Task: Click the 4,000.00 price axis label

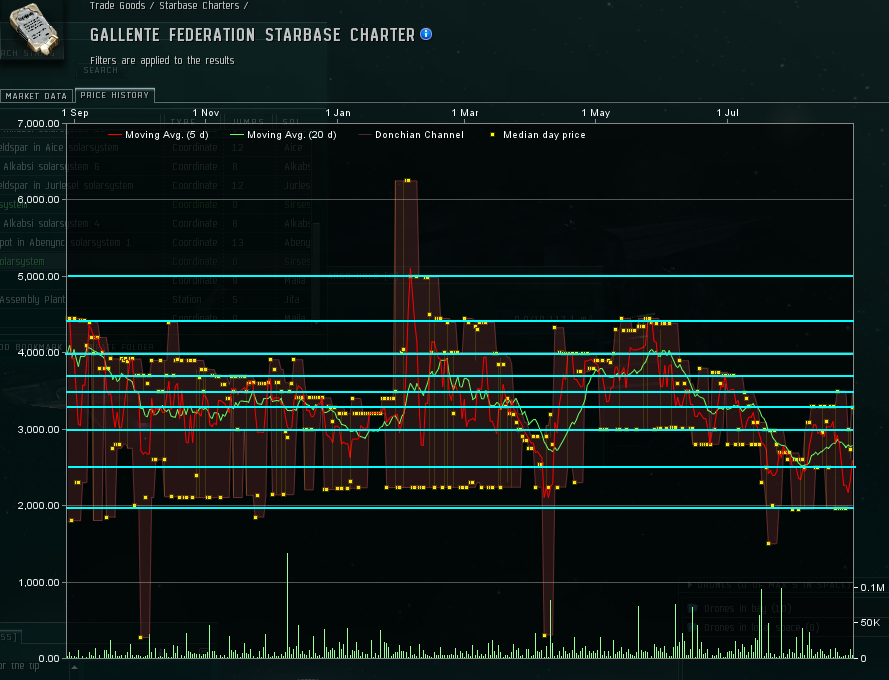Action: point(39,353)
